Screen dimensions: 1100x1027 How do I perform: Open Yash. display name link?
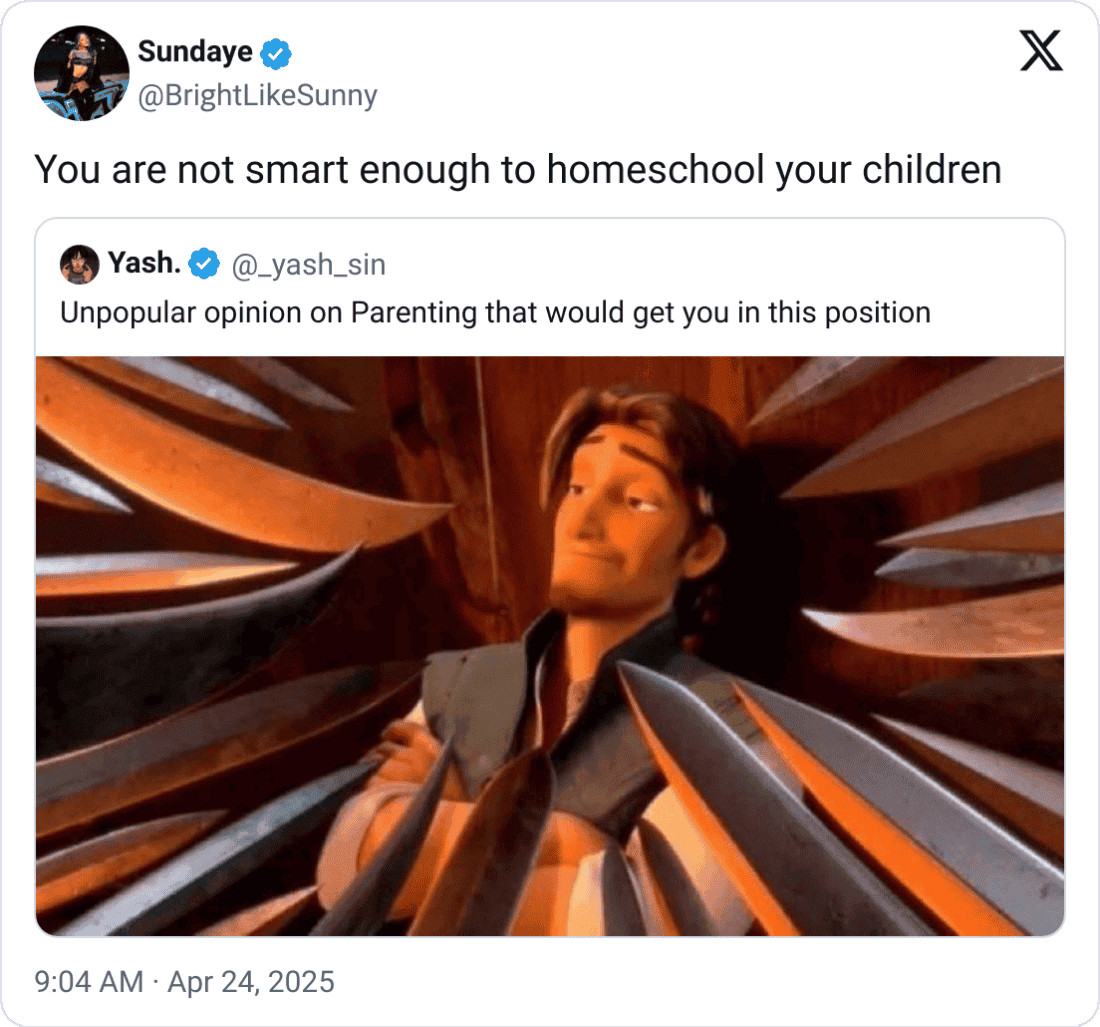[145, 263]
